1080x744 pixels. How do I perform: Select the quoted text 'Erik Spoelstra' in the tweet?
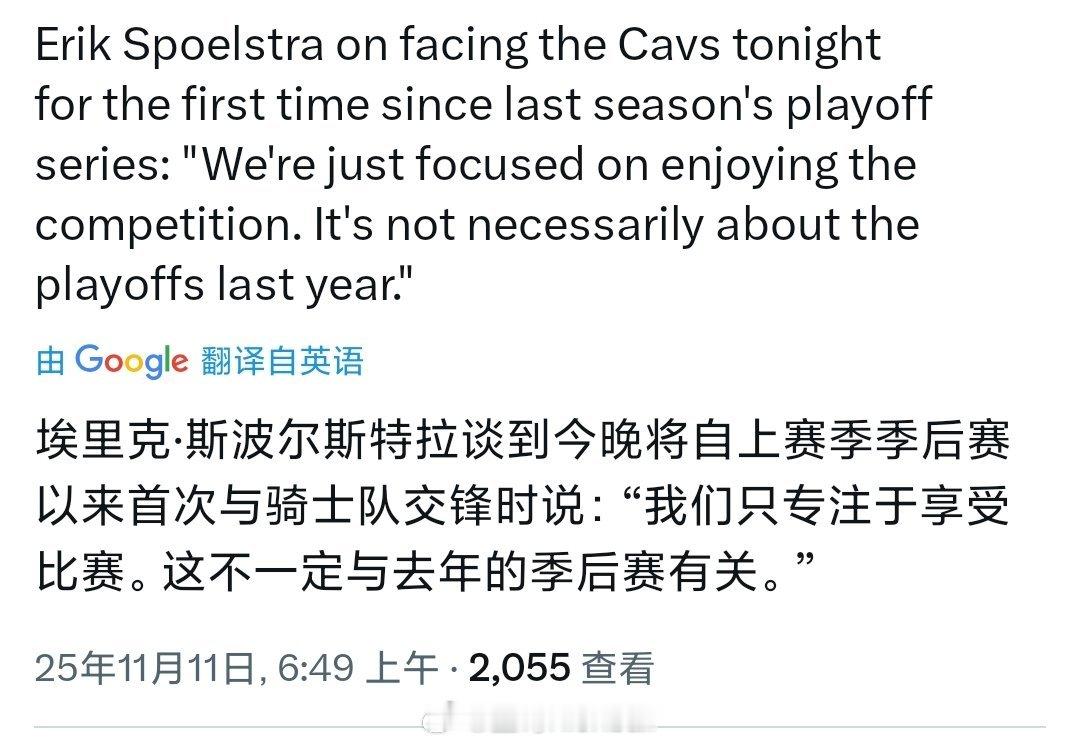(180, 44)
